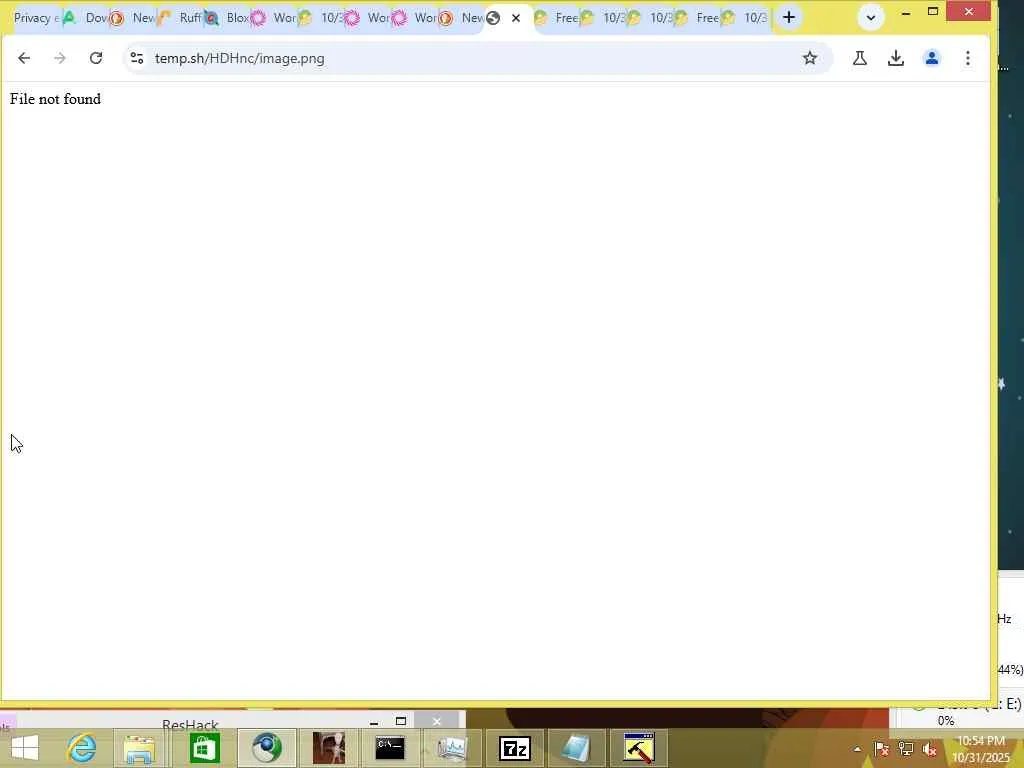The height and width of the screenshot is (768, 1024).
Task: Click the forward navigation arrow
Action: (x=60, y=58)
